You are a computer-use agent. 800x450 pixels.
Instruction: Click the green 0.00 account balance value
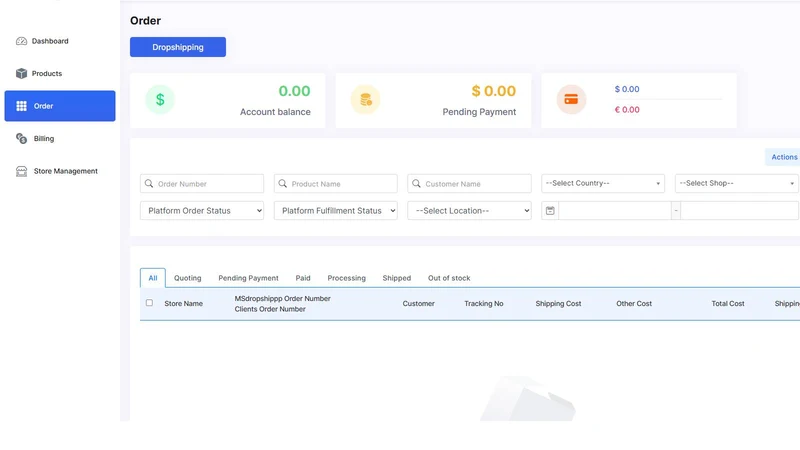(x=294, y=91)
